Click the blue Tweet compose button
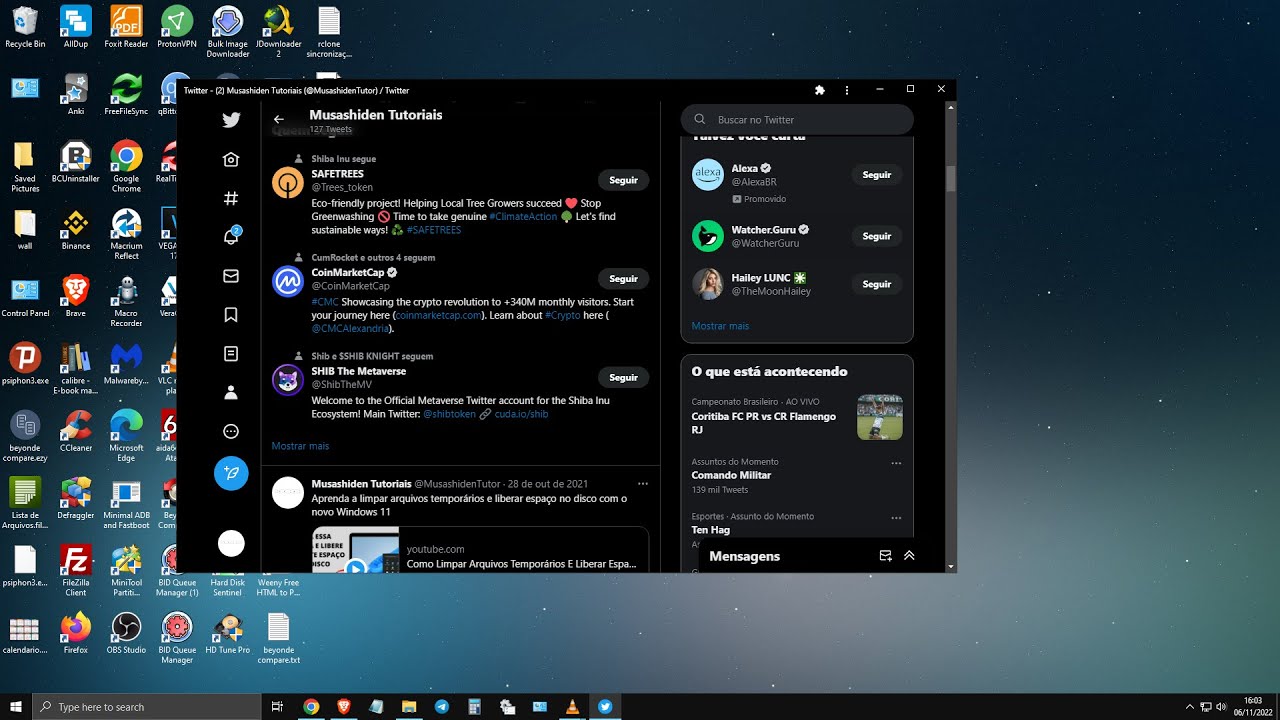1280x720 pixels. (x=231, y=473)
